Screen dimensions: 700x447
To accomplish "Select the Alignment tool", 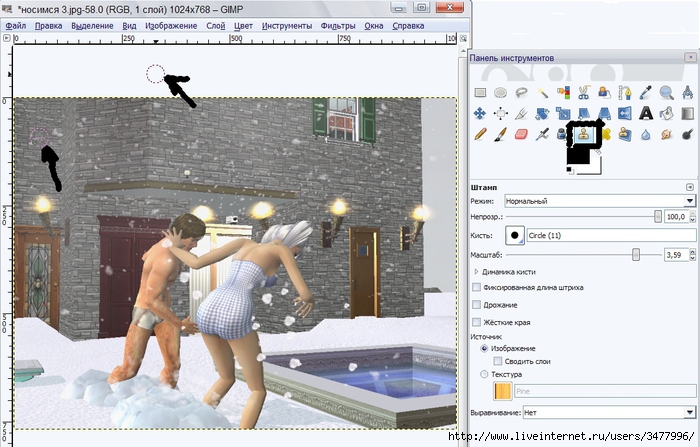I will pos(500,113).
